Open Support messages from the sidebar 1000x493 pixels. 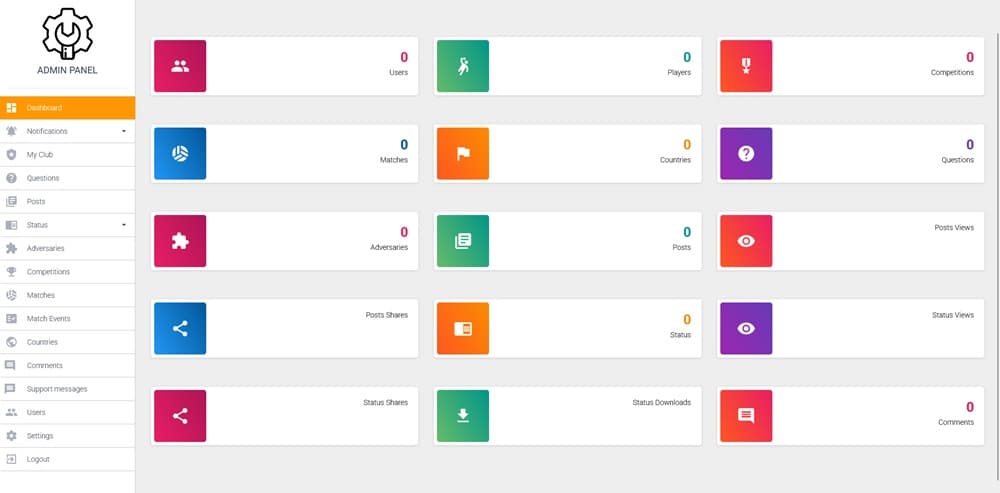pyautogui.click(x=56, y=389)
